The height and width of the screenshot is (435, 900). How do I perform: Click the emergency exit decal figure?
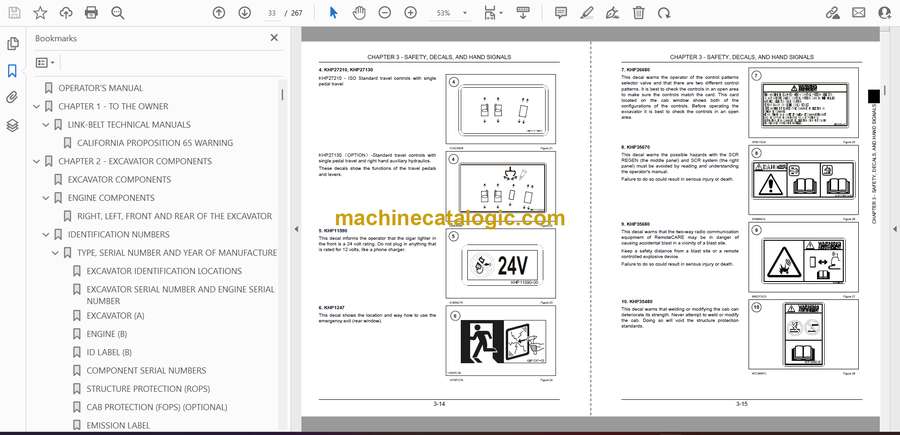tap(500, 341)
